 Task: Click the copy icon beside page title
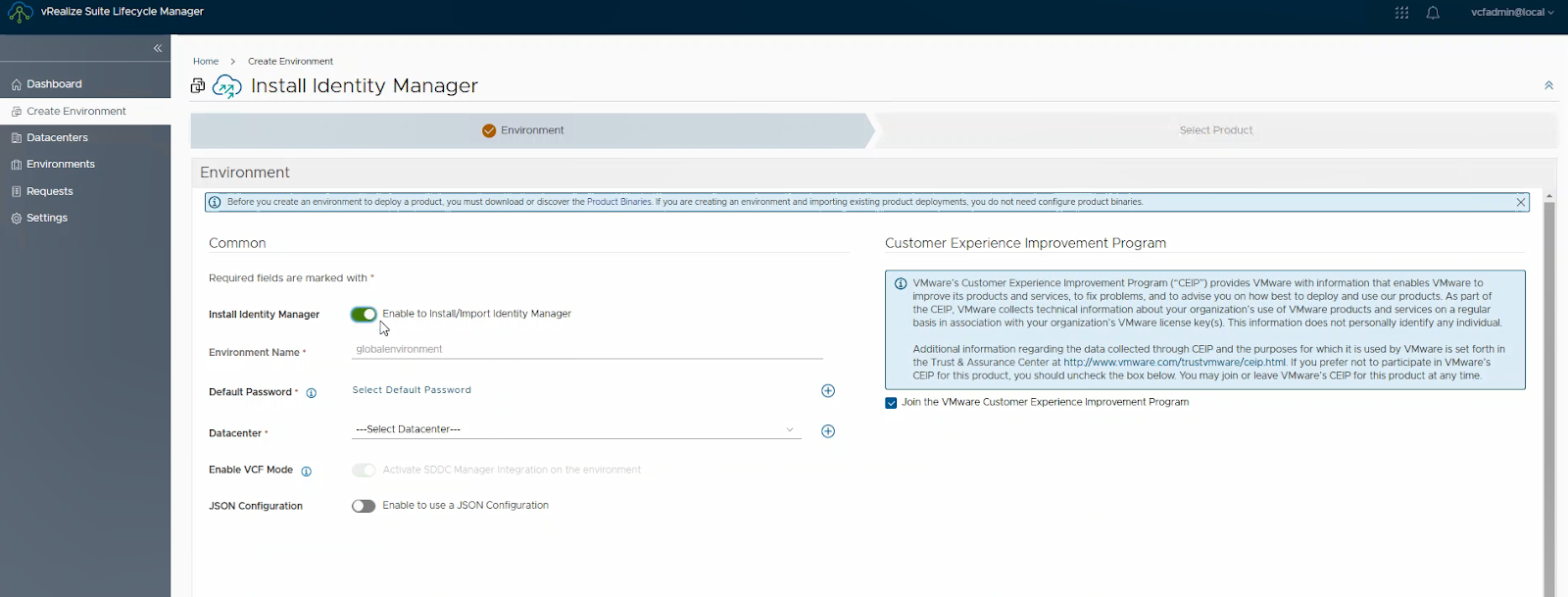click(198, 86)
